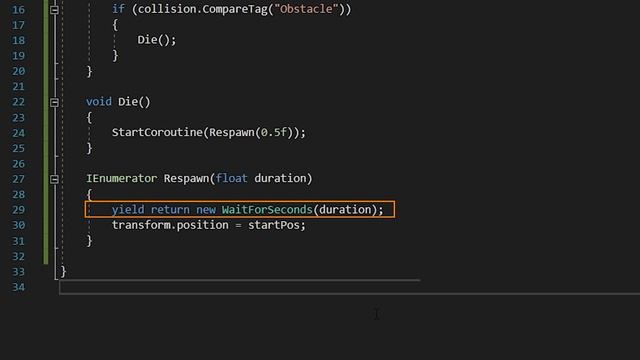Click the CompareTag method call
Viewport: 640px width, 360px height.
235,9
